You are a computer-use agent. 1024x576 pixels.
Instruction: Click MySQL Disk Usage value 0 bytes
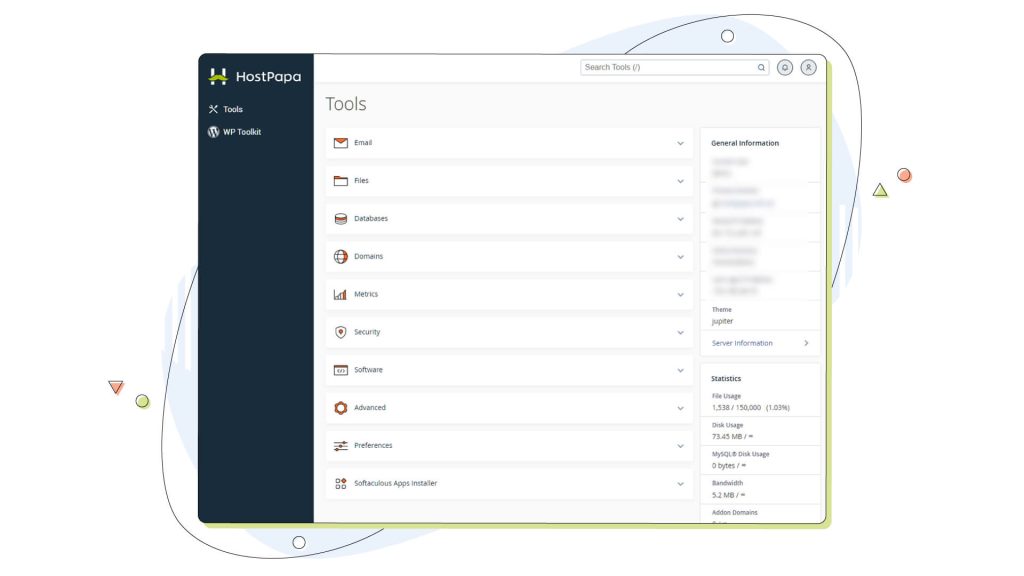(729, 466)
